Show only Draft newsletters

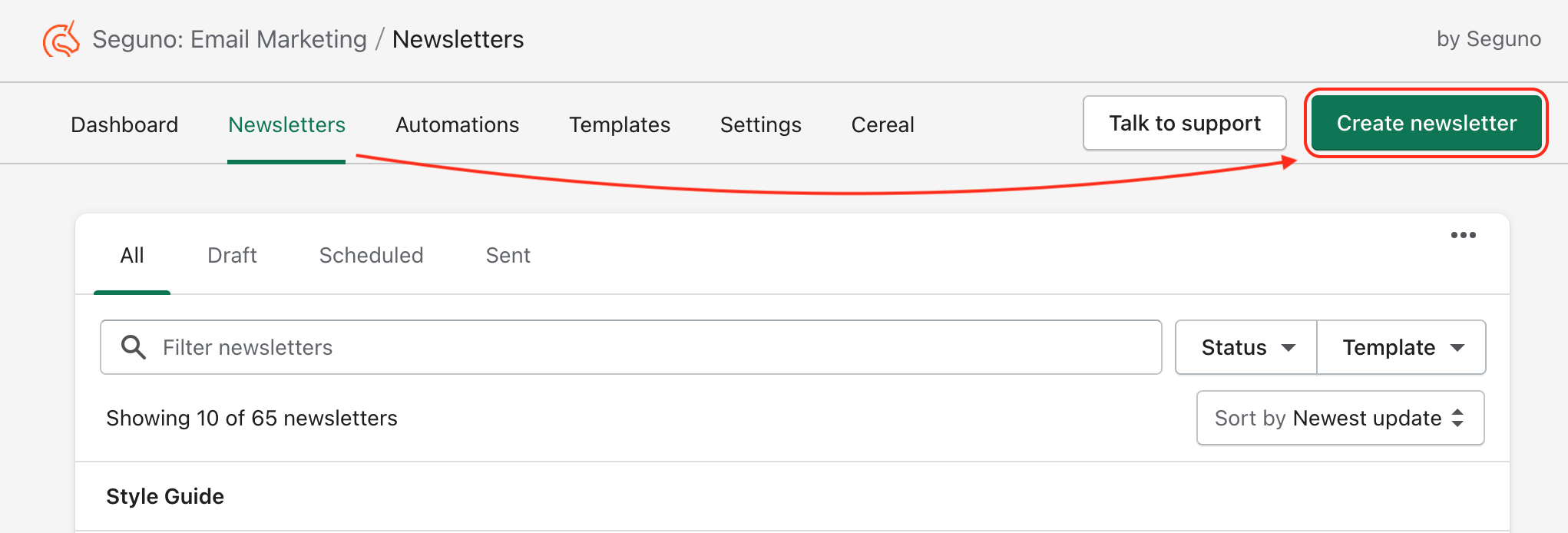click(x=232, y=255)
